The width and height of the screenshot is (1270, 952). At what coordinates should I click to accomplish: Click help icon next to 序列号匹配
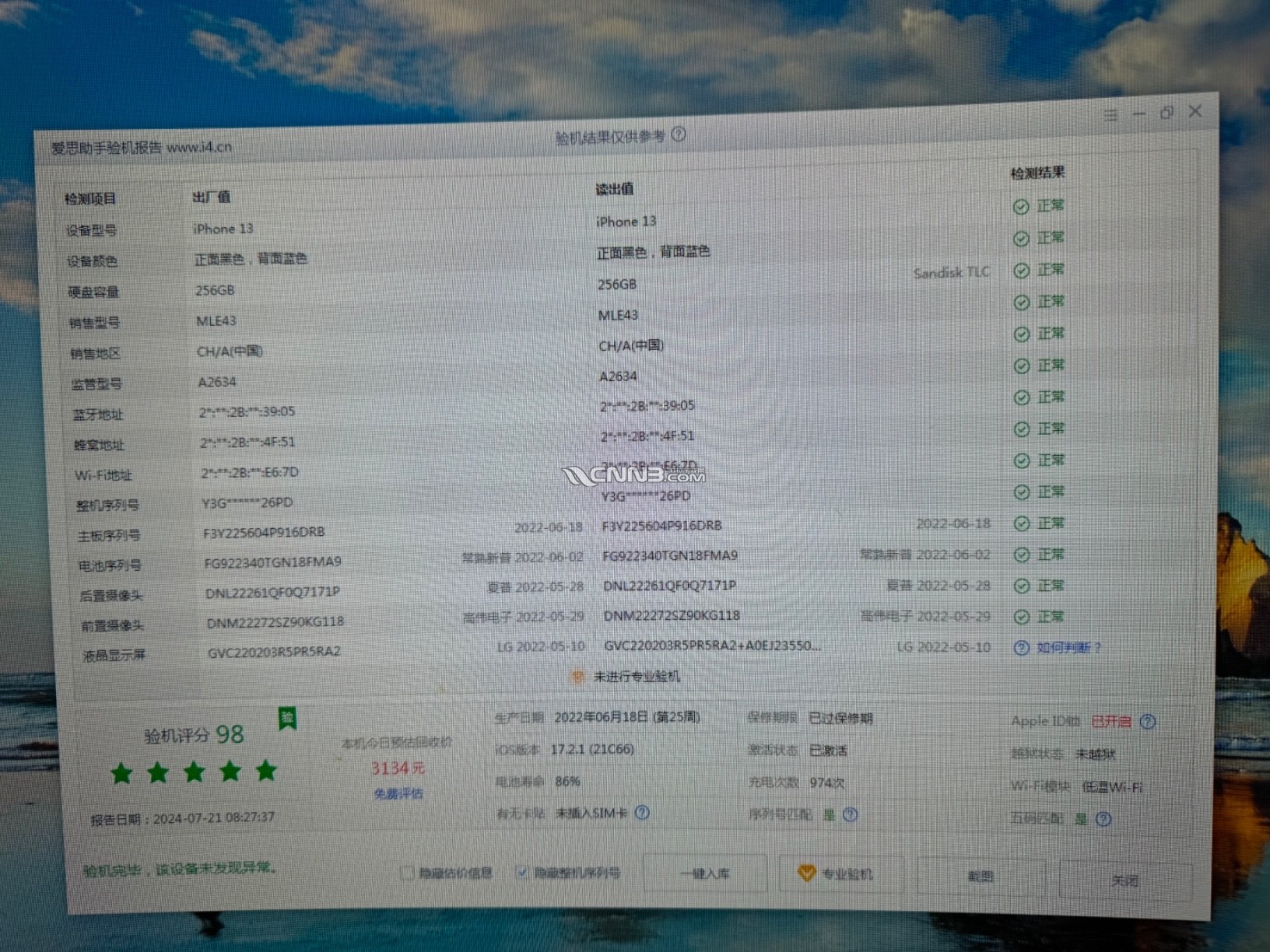pyautogui.click(x=851, y=815)
